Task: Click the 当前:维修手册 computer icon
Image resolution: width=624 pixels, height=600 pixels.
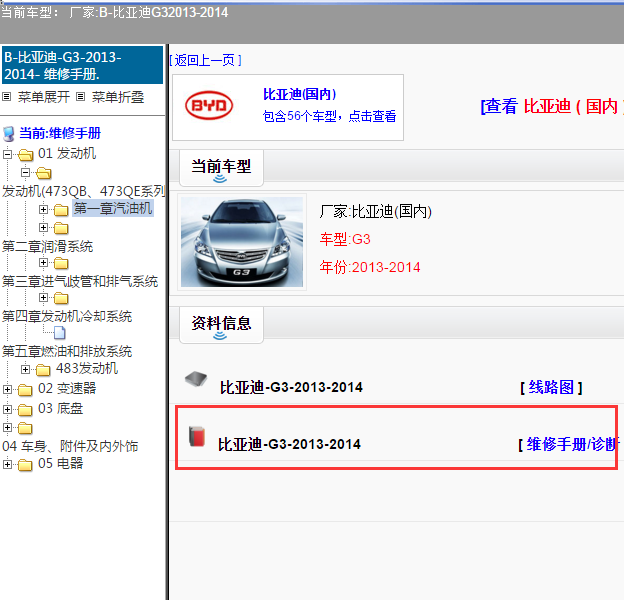Action: (9, 134)
